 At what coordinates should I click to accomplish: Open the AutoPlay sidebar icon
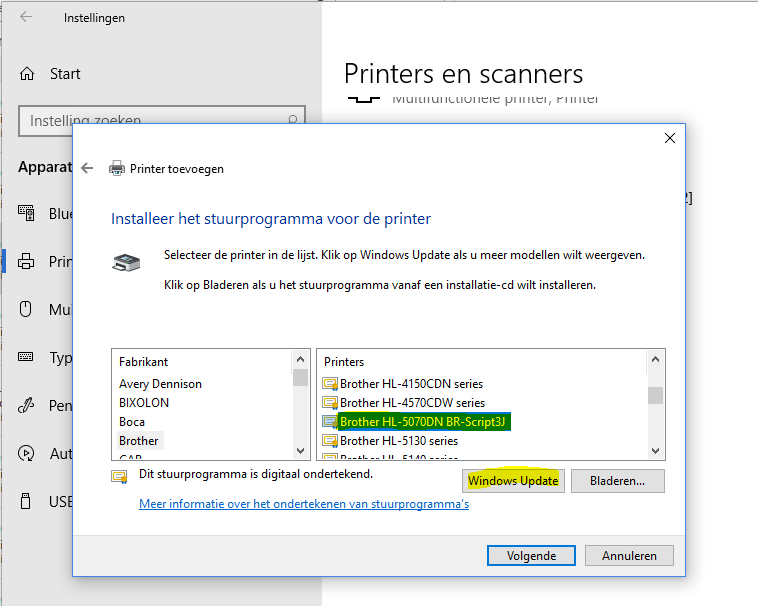[26, 453]
